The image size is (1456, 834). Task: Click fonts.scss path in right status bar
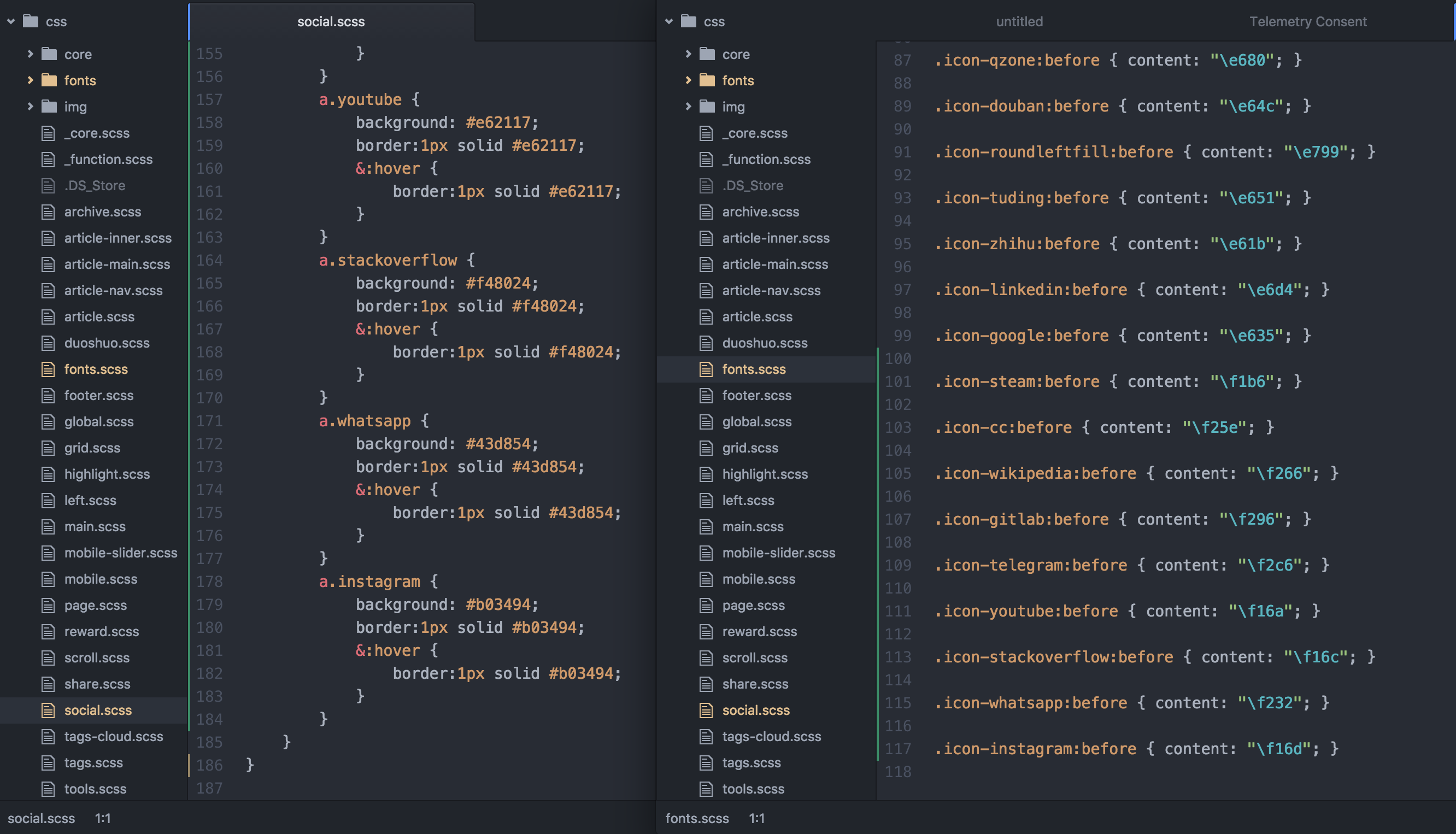pos(696,818)
